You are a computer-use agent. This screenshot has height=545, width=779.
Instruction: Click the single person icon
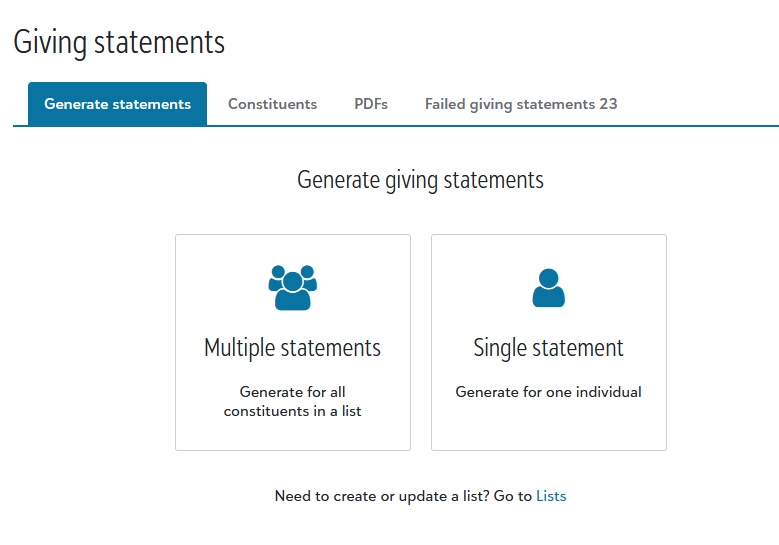[548, 288]
